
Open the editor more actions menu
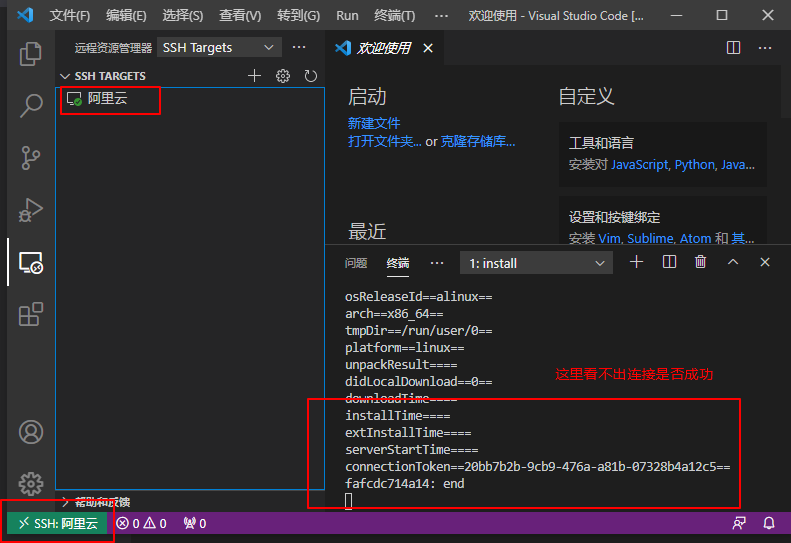tap(765, 47)
